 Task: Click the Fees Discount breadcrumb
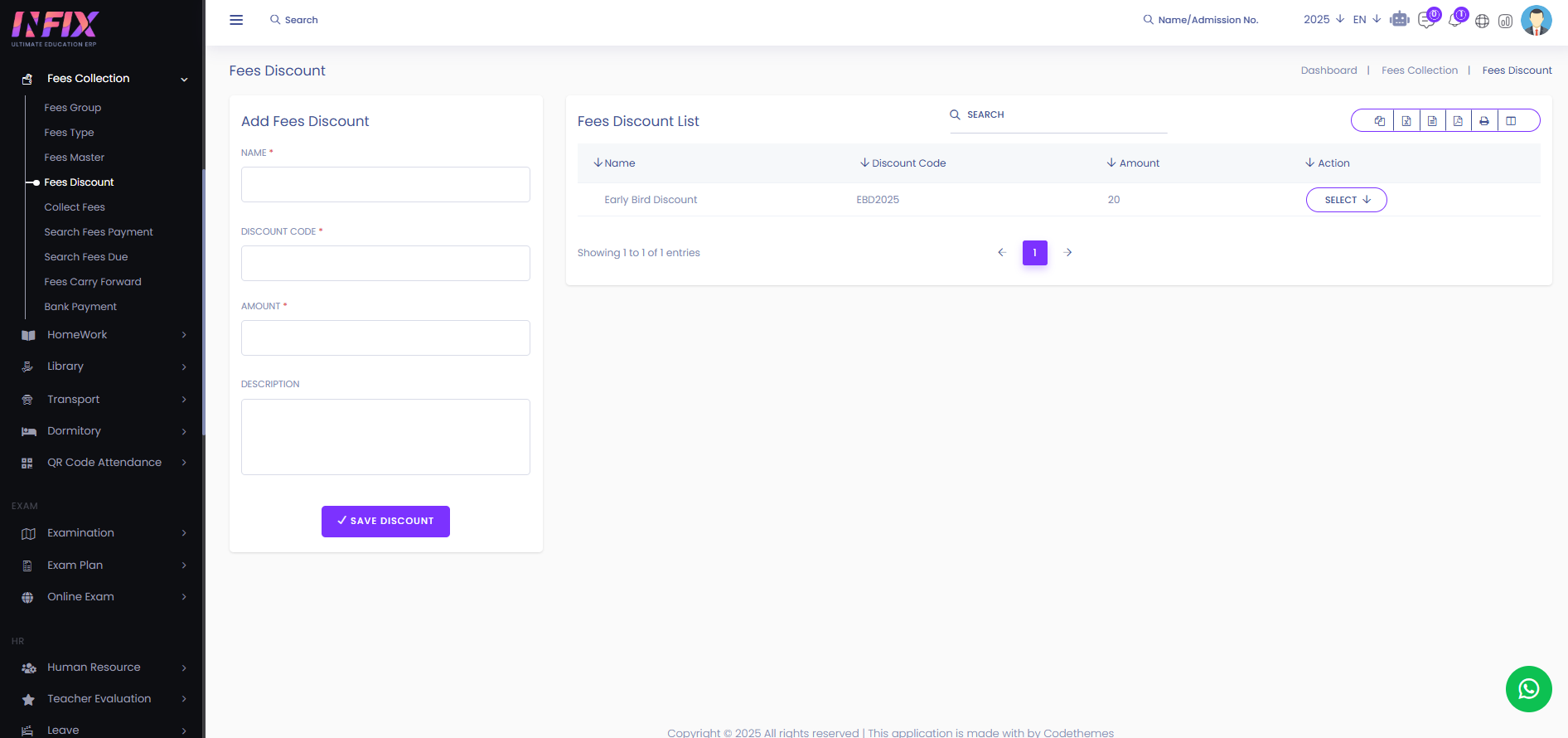[1517, 70]
